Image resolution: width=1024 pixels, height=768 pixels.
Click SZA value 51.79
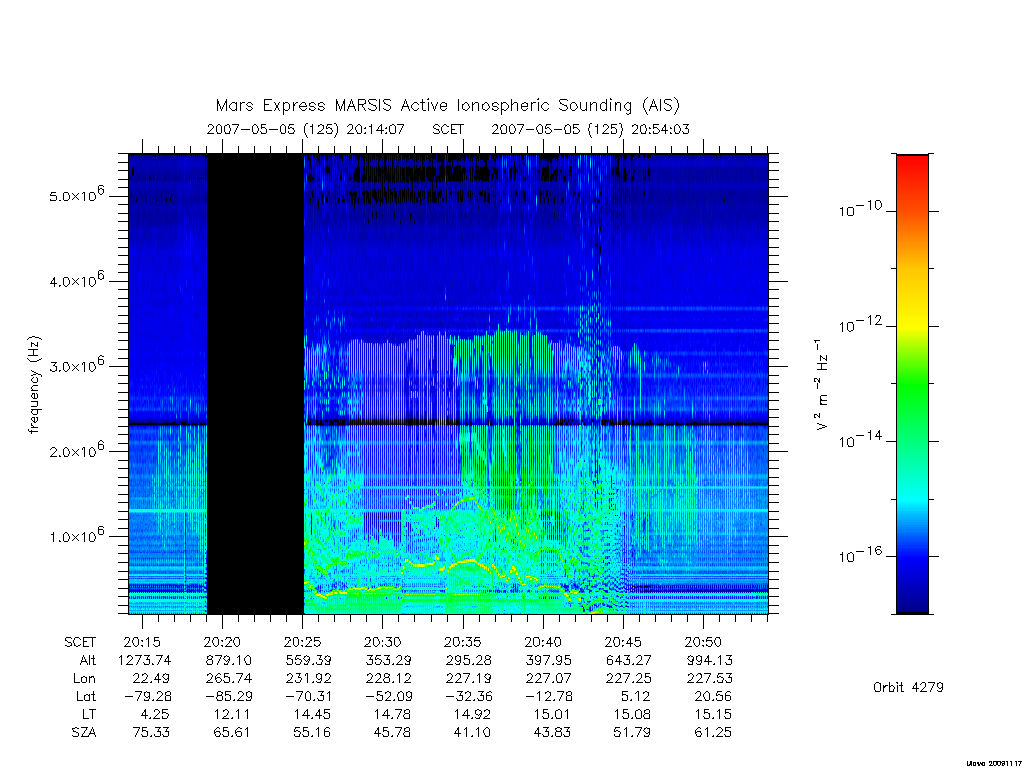(632, 732)
